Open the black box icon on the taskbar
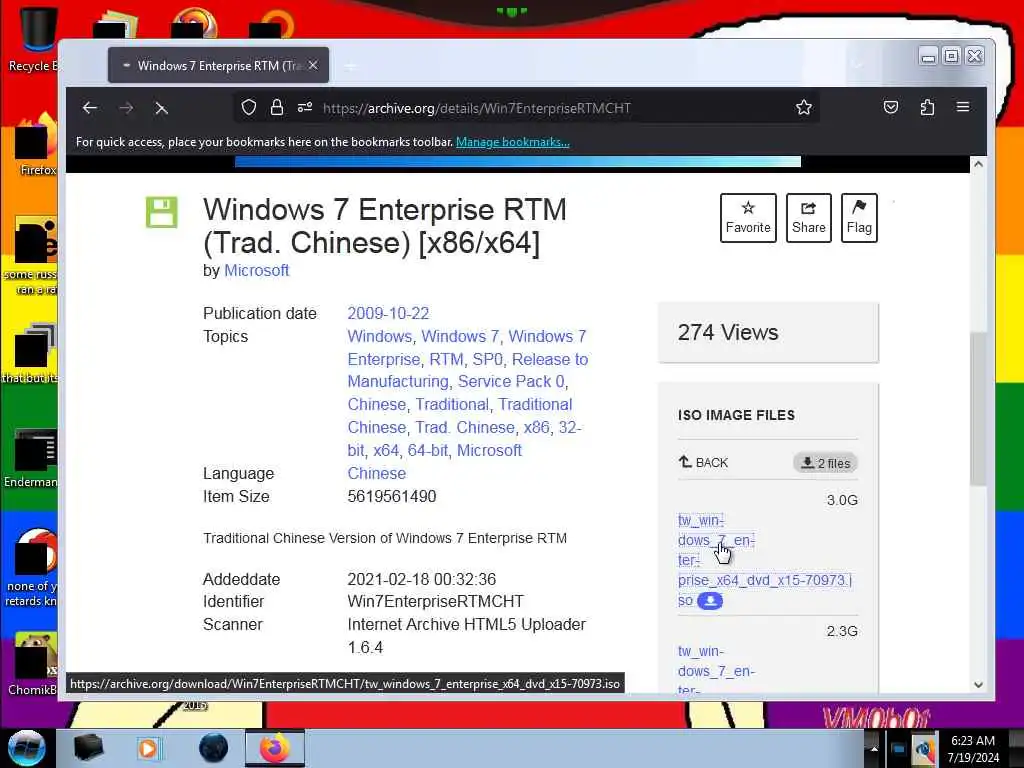1024x768 pixels. point(88,748)
